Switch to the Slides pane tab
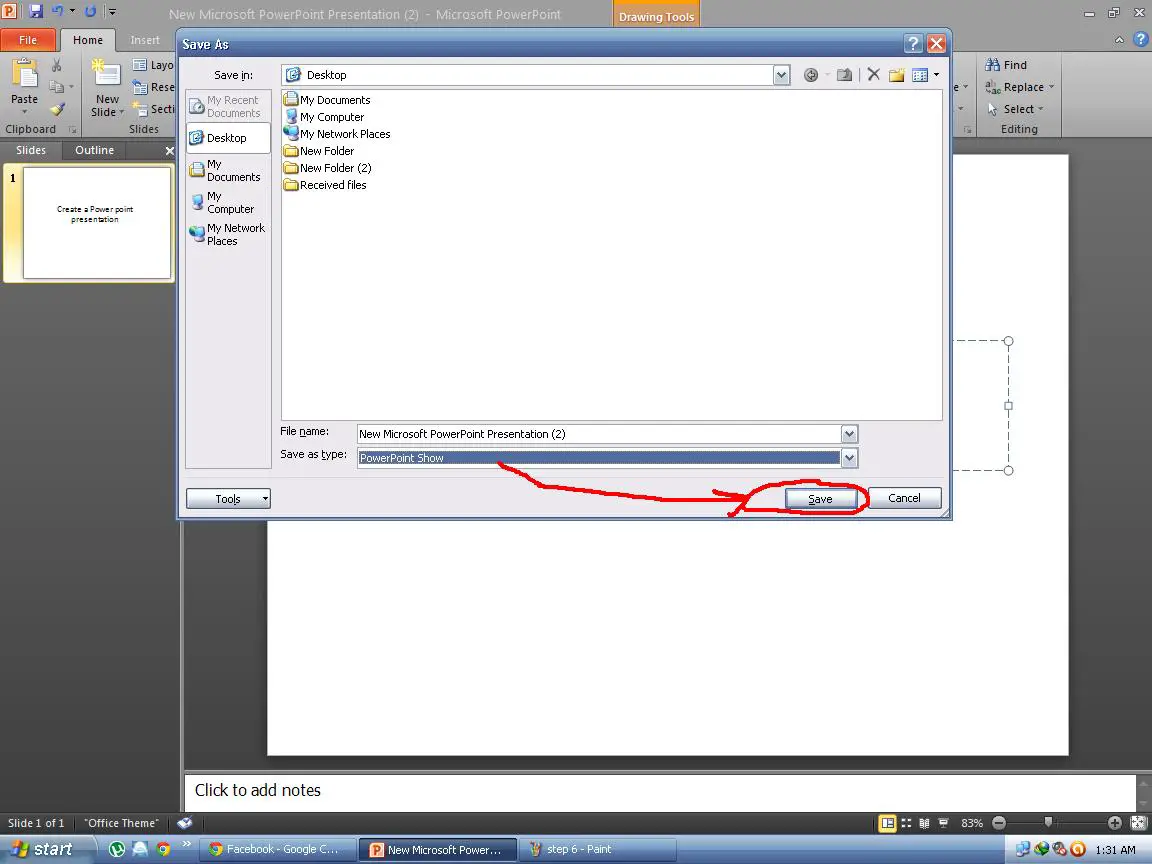This screenshot has width=1152, height=864. click(x=31, y=150)
